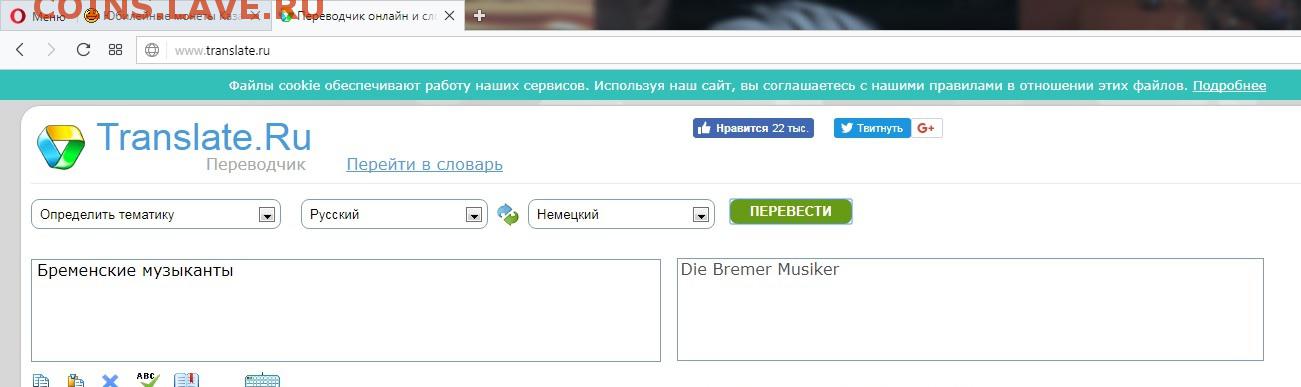1301x387 pixels.
Task: Click the copy text icon below source box
Action: [x=41, y=380]
